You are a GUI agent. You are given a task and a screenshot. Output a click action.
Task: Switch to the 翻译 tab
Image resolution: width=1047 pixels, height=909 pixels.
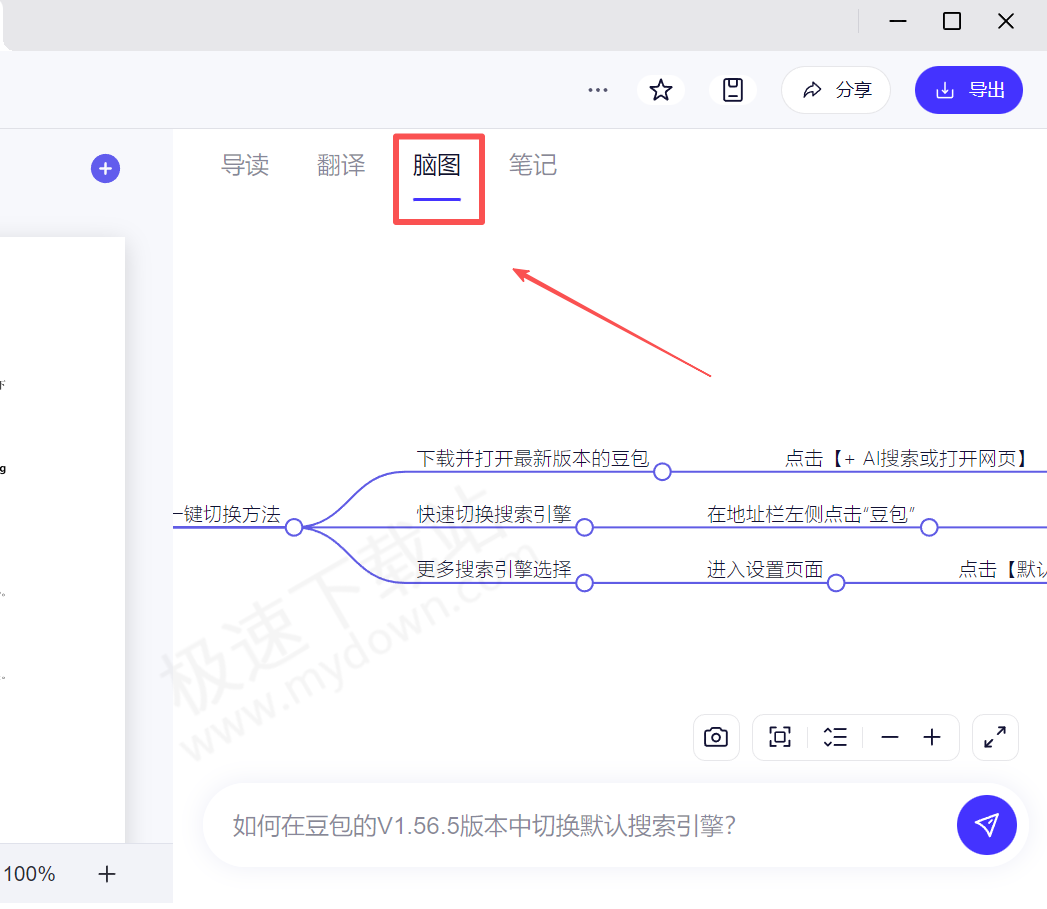click(341, 165)
